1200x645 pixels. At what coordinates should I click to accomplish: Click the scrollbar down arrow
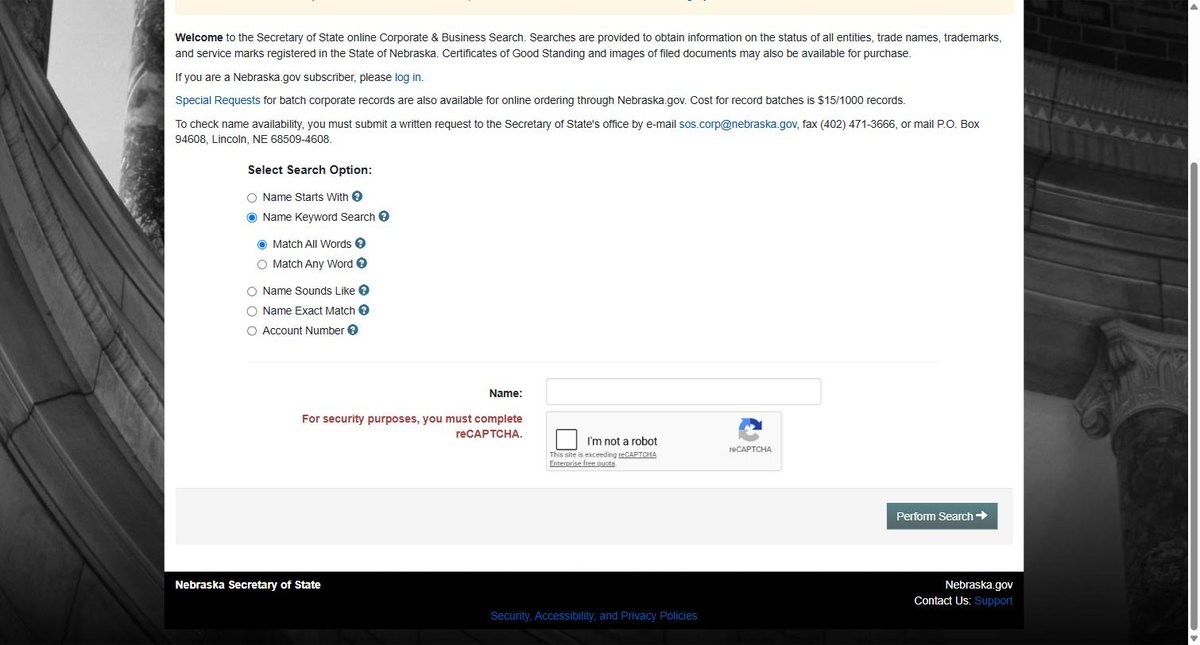tap(1193, 638)
